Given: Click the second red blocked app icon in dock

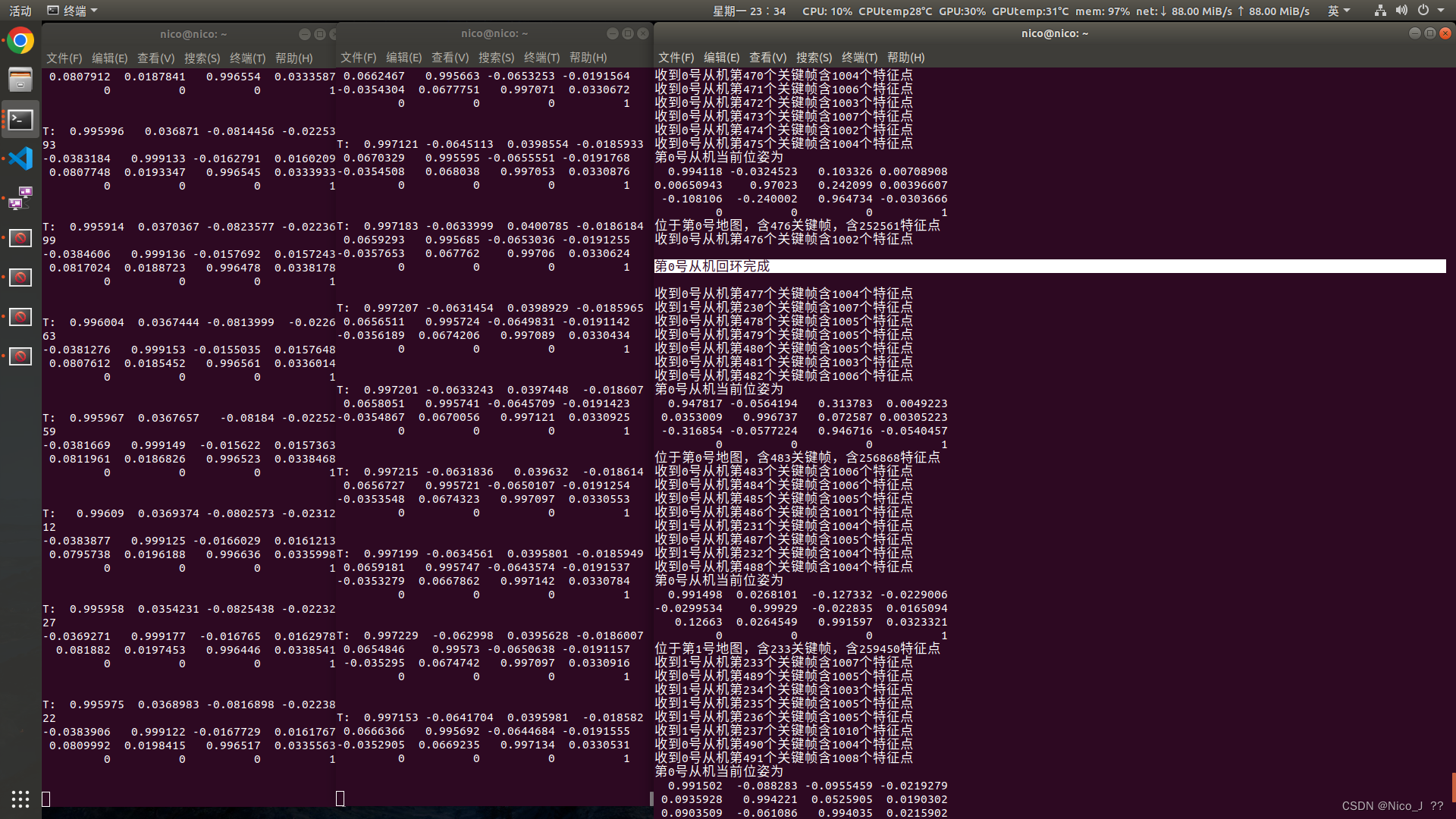Looking at the screenshot, I should click(20, 278).
